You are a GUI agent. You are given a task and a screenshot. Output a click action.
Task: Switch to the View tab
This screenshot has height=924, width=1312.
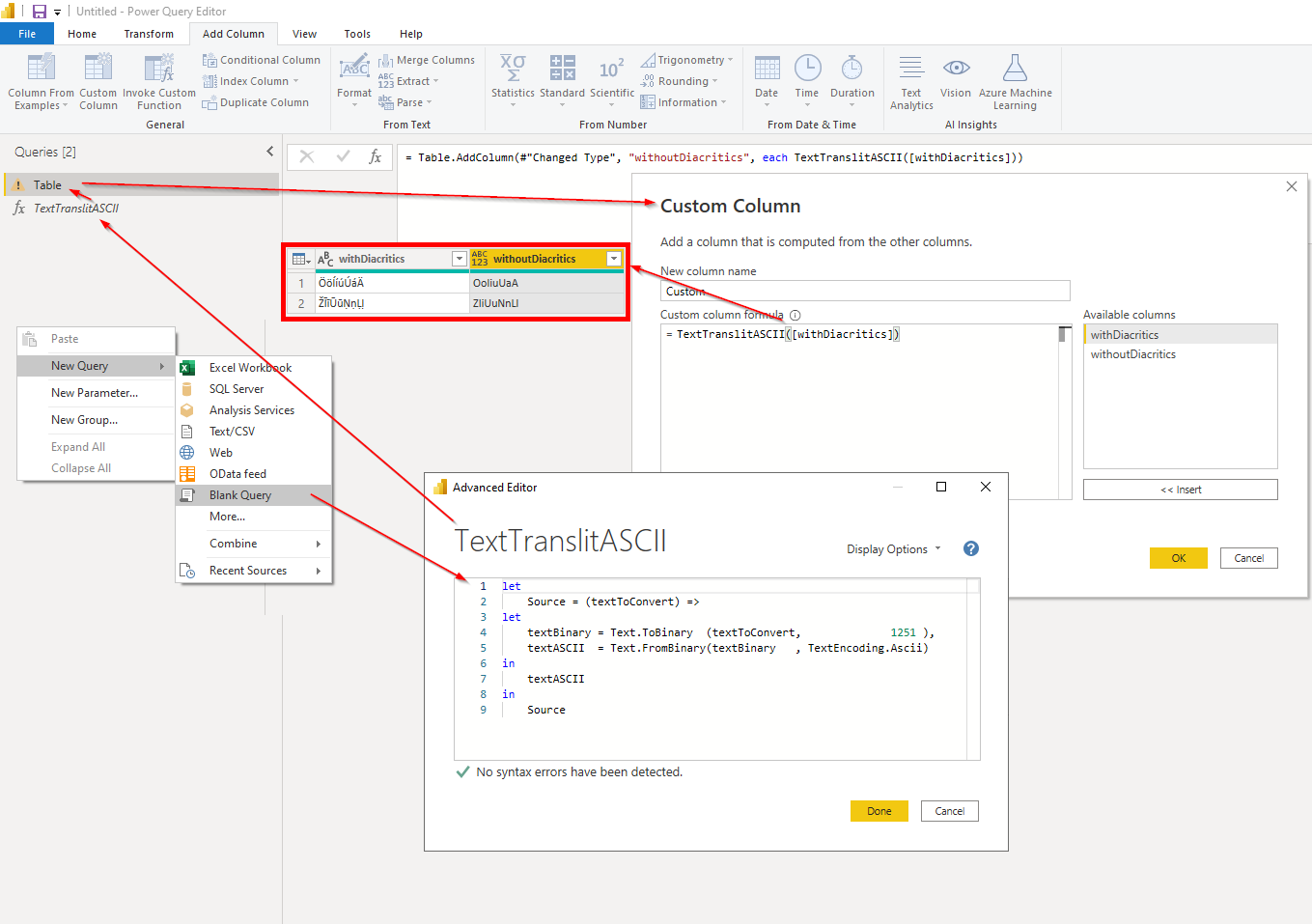(x=305, y=34)
